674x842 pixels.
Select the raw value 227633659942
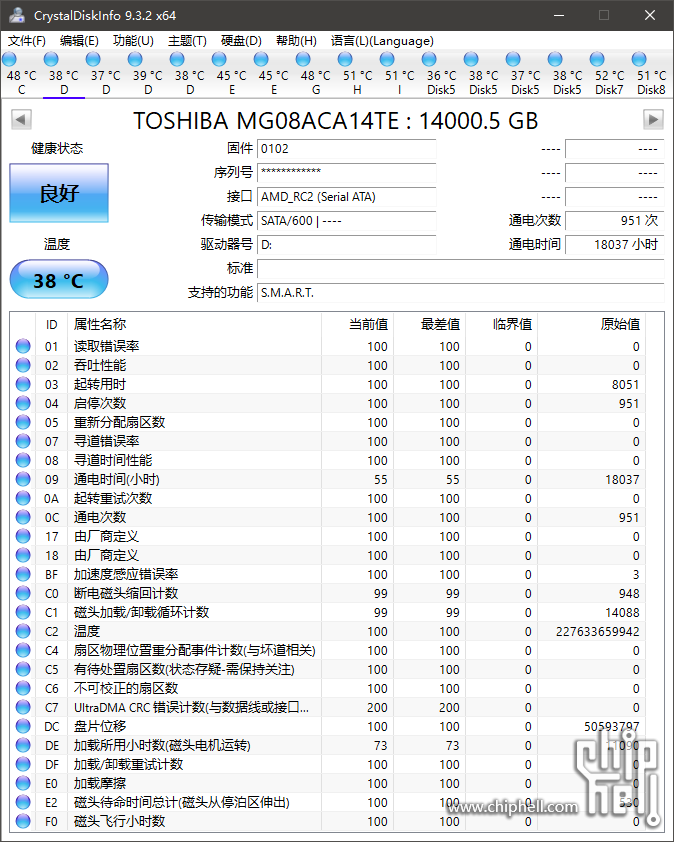point(598,632)
